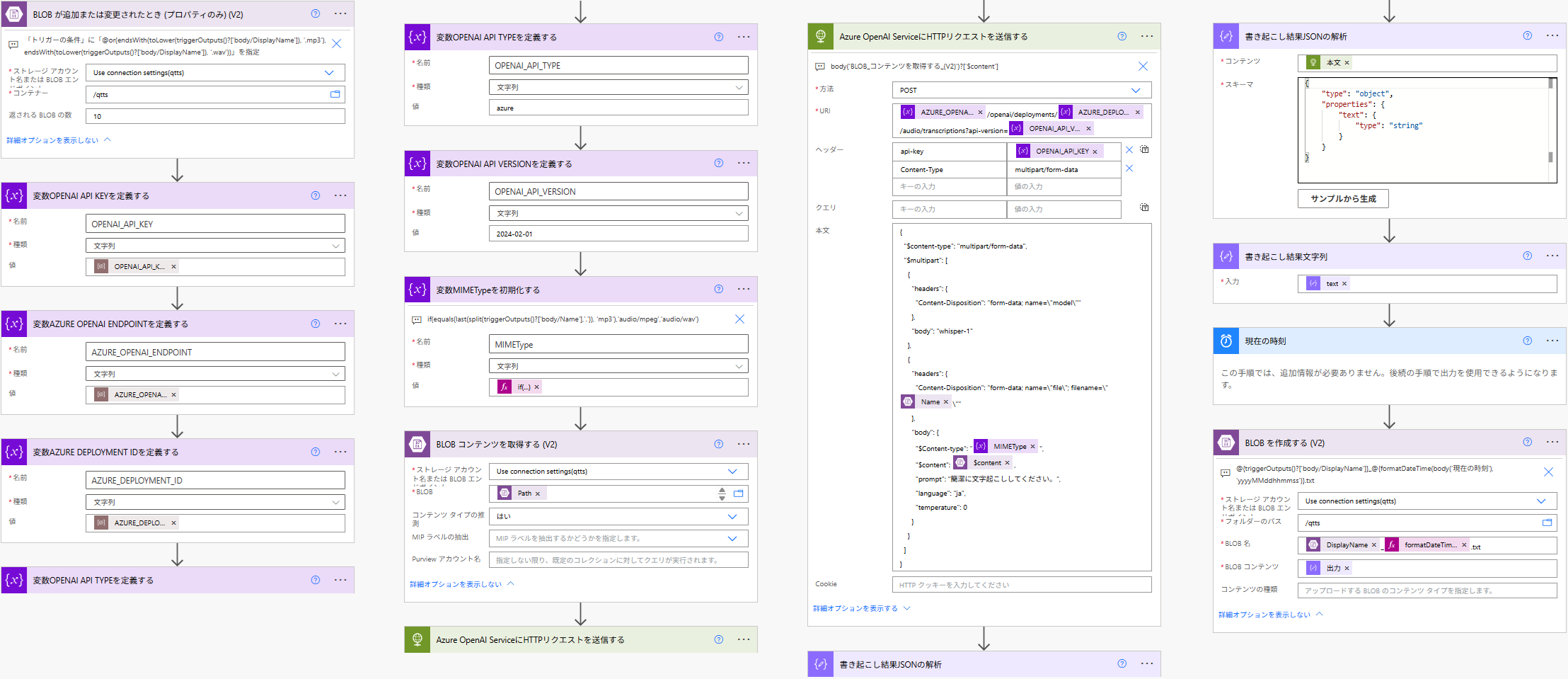The height and width of the screenshot is (679, 1568).
Task: Expand the 方法 POST dropdown
Action: click(1136, 91)
